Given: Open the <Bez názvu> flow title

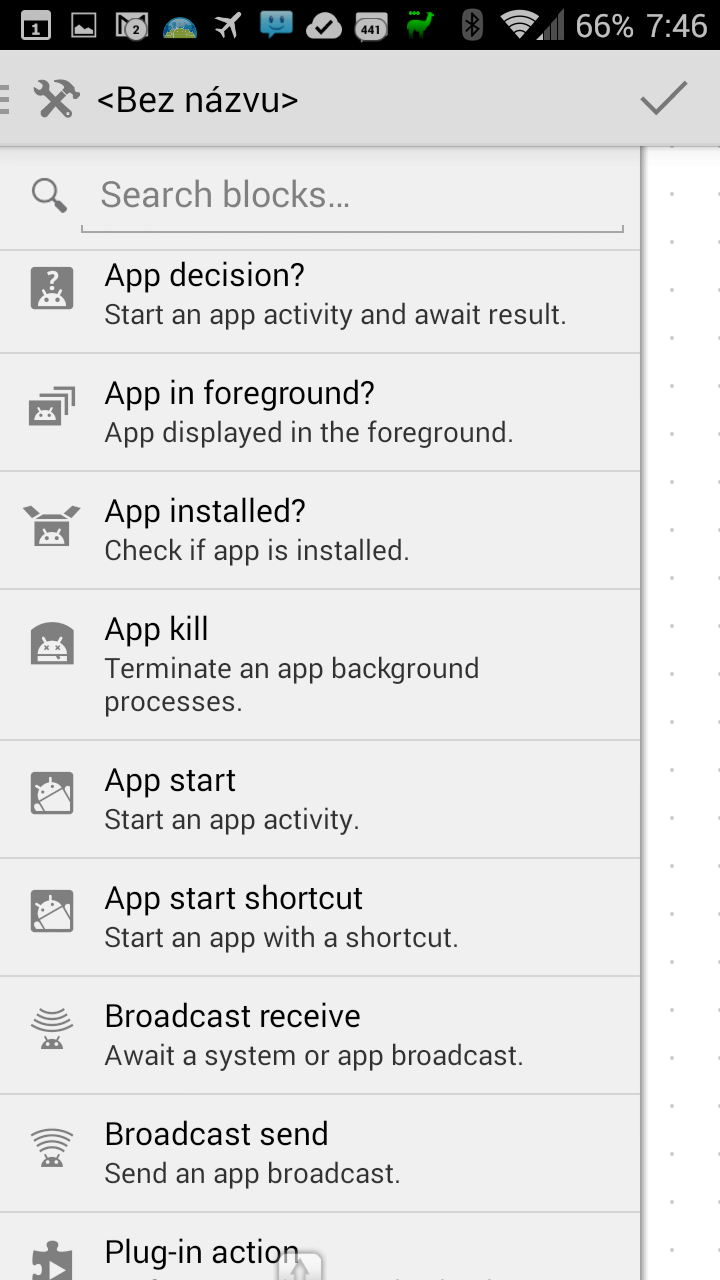Looking at the screenshot, I should pos(197,100).
